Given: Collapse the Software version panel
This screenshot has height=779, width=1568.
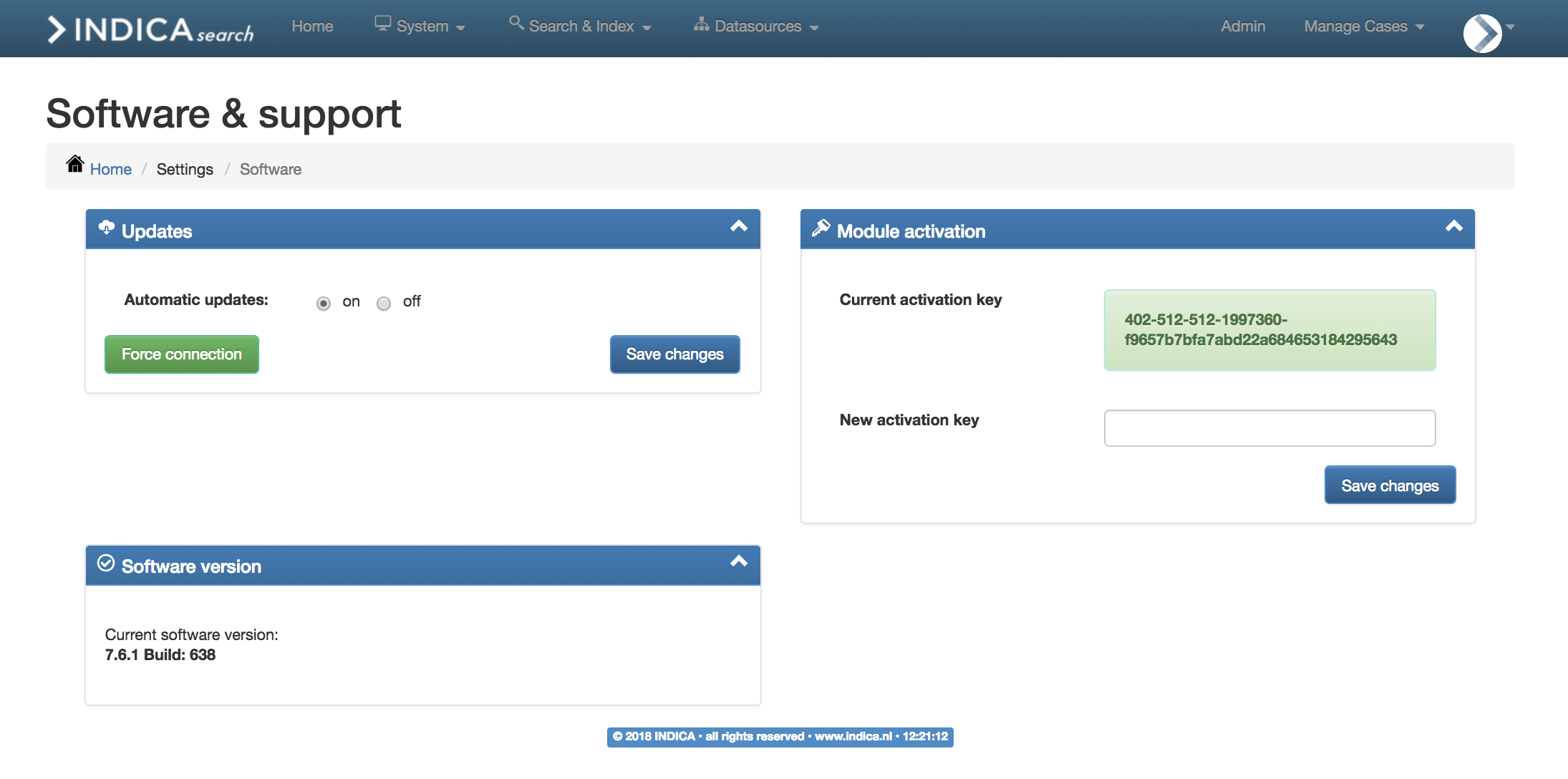Looking at the screenshot, I should pyautogui.click(x=739, y=561).
